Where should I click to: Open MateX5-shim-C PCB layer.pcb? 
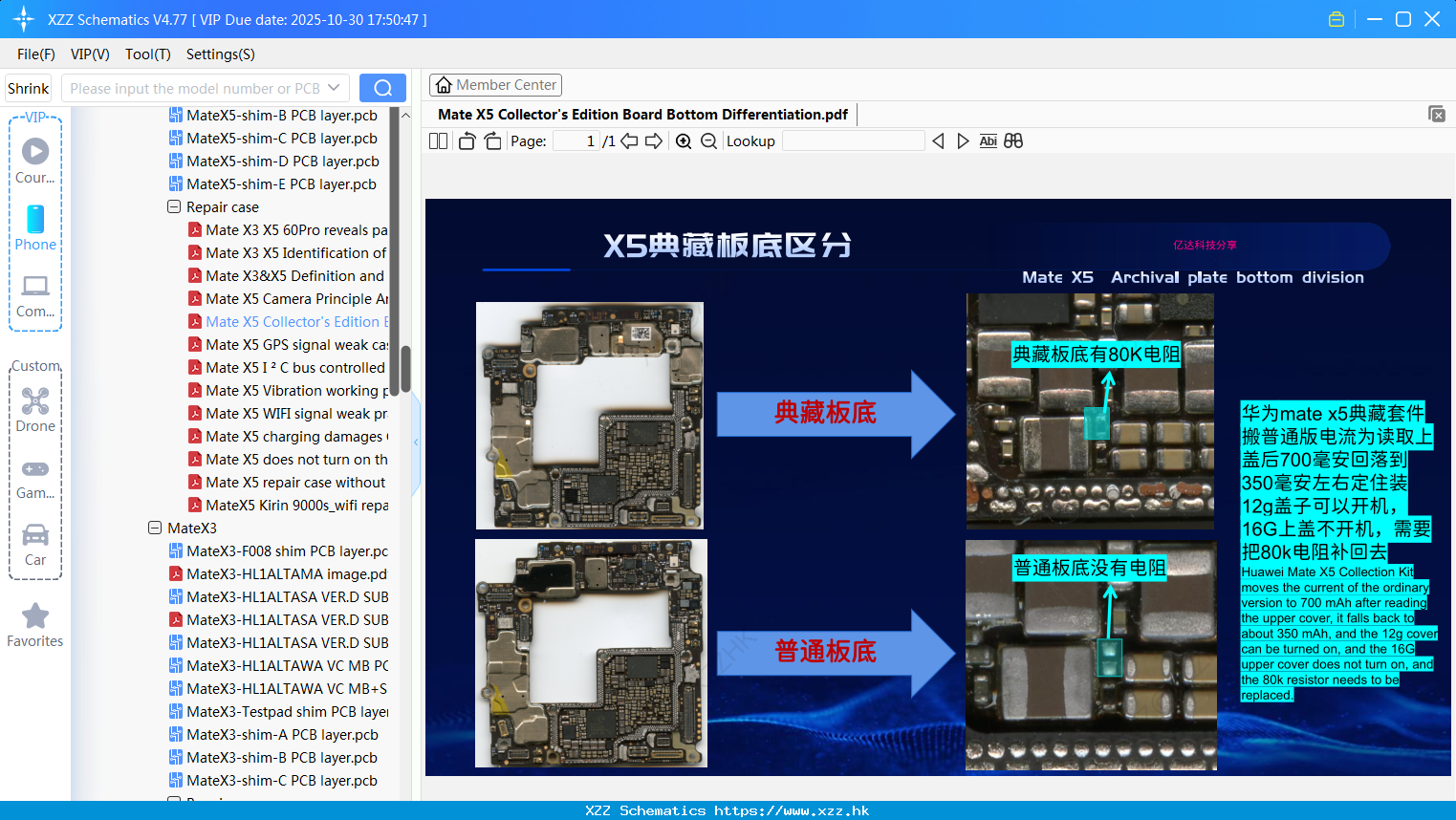[x=282, y=138]
